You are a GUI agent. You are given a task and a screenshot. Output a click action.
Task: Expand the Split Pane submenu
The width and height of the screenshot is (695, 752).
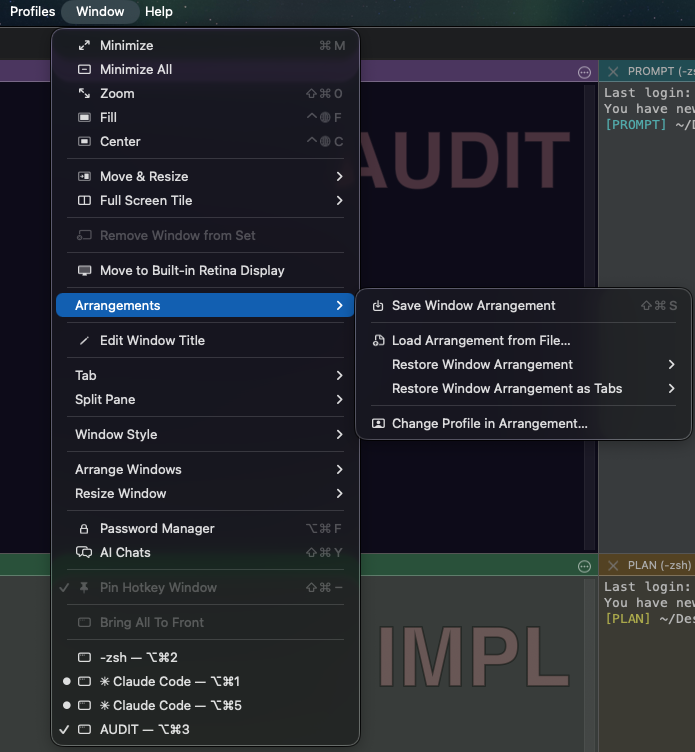205,400
